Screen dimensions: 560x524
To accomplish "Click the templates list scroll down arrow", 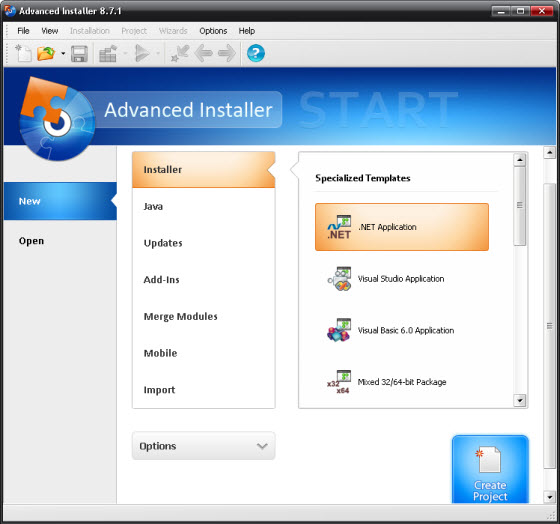I will click(520, 401).
